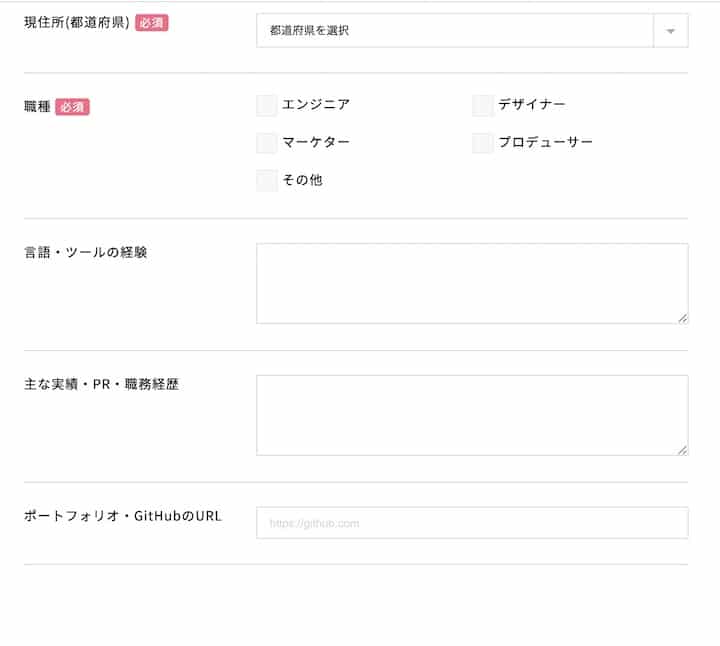Screen dimensions: 720x646
Task: Click the 必須 badge beside 現住所(都道府県)
Action: tap(152, 23)
